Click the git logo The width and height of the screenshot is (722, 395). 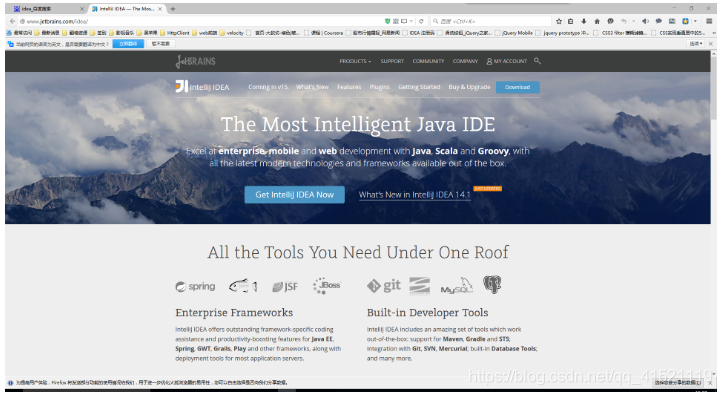coord(384,286)
